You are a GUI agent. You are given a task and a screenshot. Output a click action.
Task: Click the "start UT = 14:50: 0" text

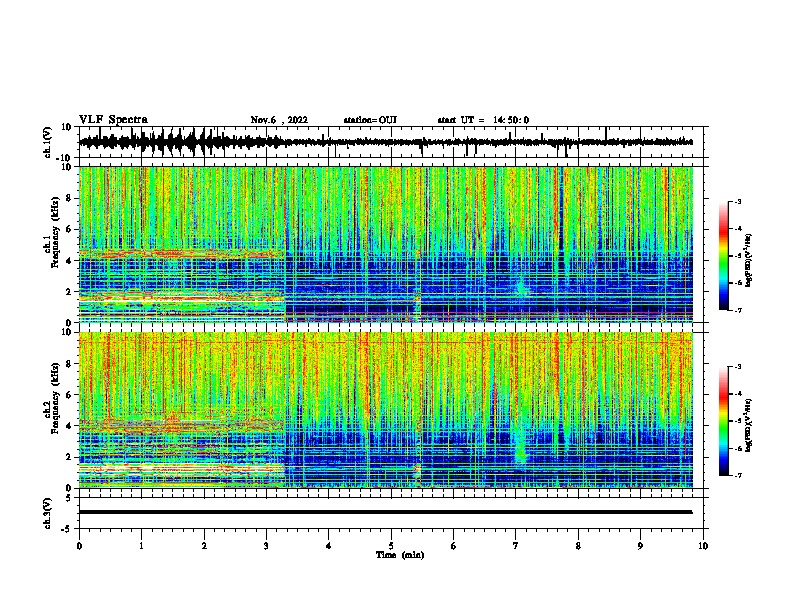pyautogui.click(x=483, y=120)
